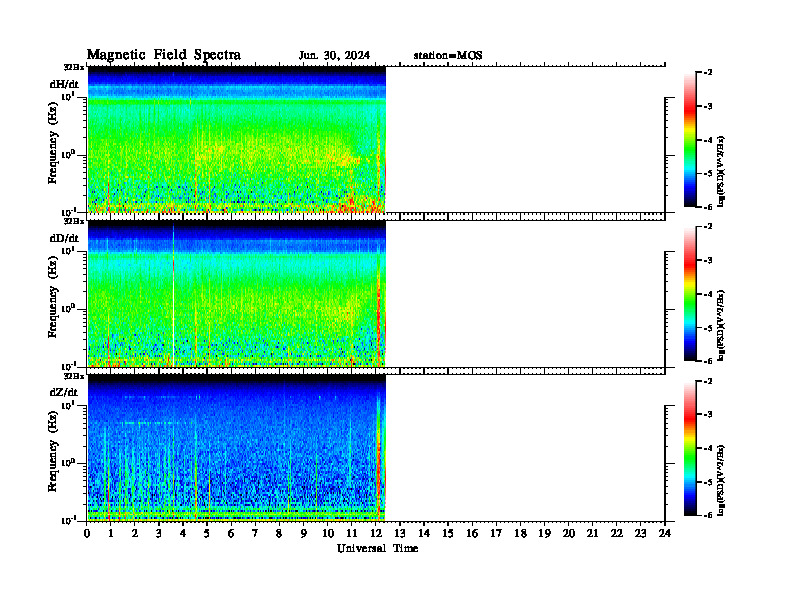Click hour '0' on the Universal Time axis
Viewport: 792px width, 612px height.
[87, 534]
